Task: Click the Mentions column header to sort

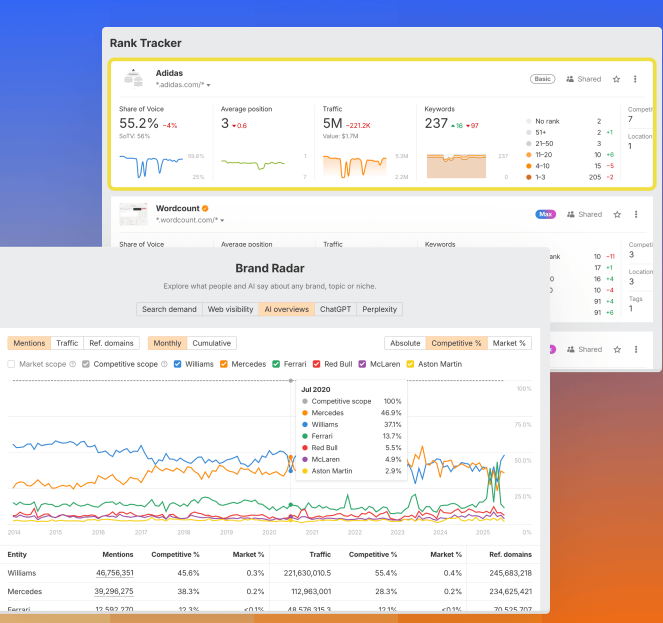Action: (118, 554)
